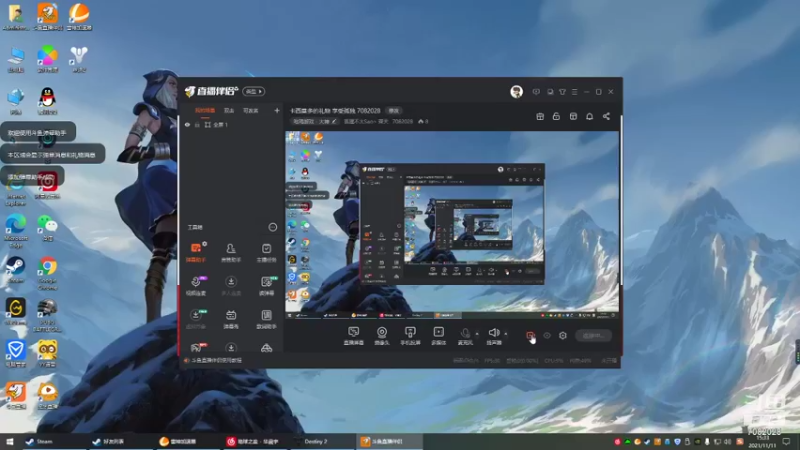Expand speaker options arrow
Screen dimensions: 800x450
(x=506, y=334)
